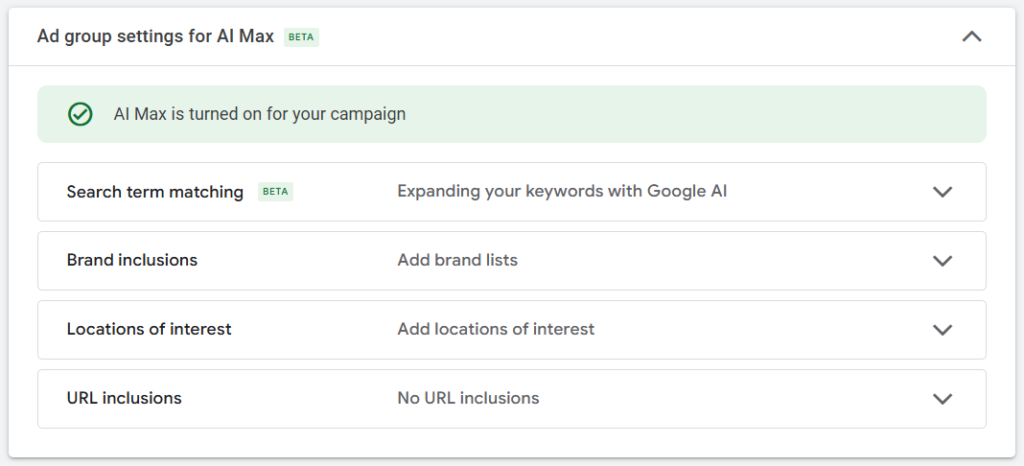Click the Brand inclusions label
The image size is (1024, 466).
click(x=132, y=260)
